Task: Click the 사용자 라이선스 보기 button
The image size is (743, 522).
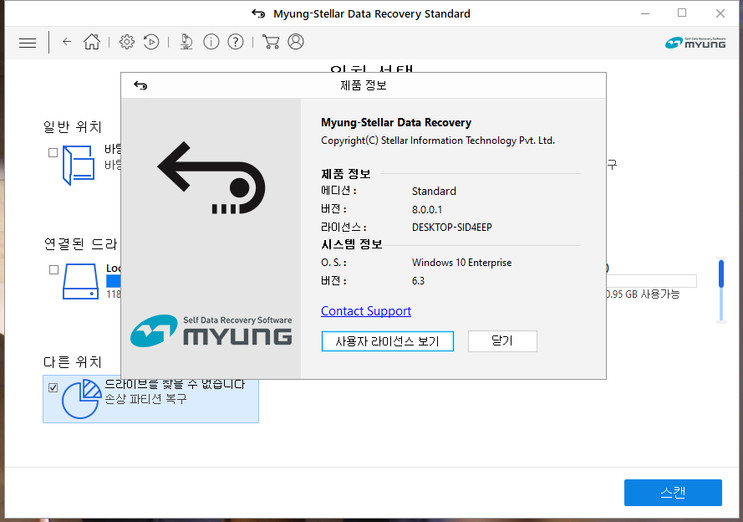Action: 387,341
